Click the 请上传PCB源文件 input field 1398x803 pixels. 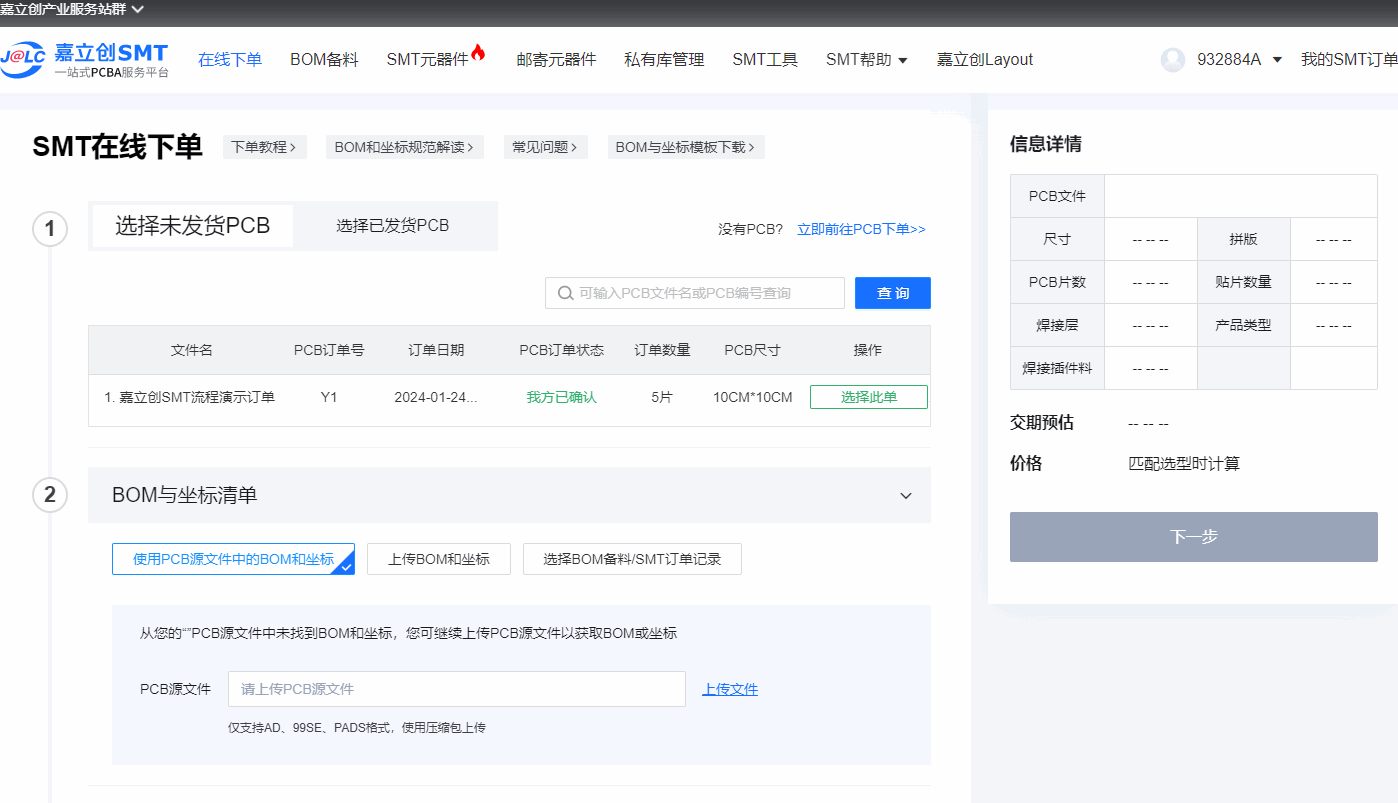(x=457, y=689)
